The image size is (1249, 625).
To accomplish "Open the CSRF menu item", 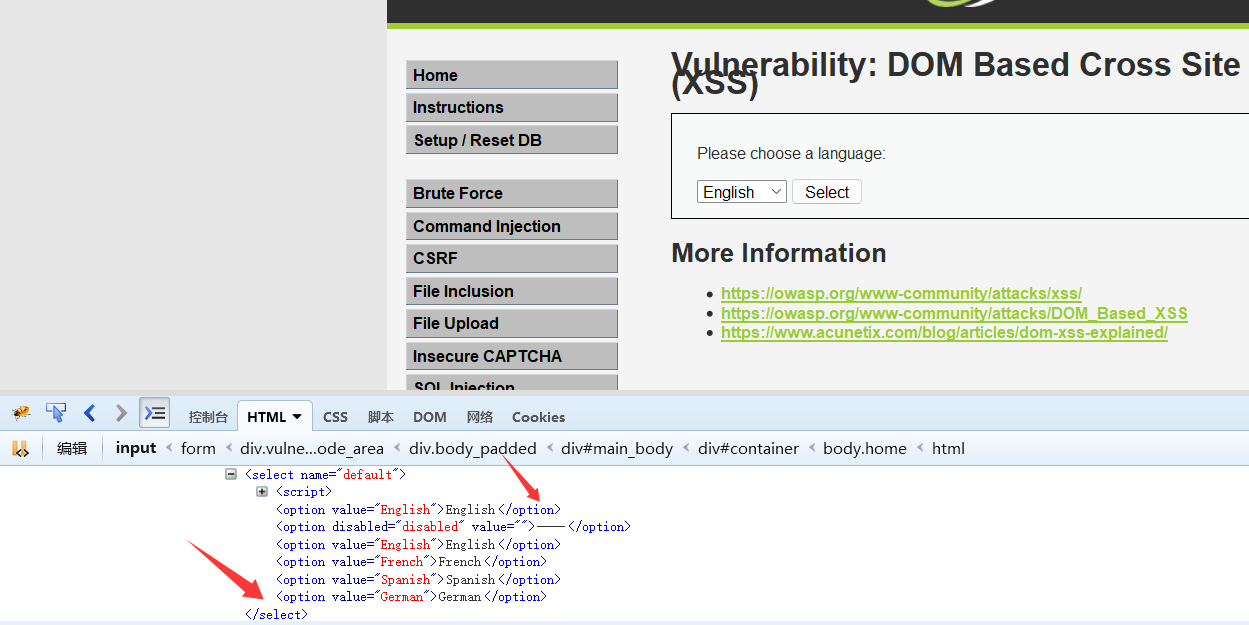I will (x=512, y=258).
